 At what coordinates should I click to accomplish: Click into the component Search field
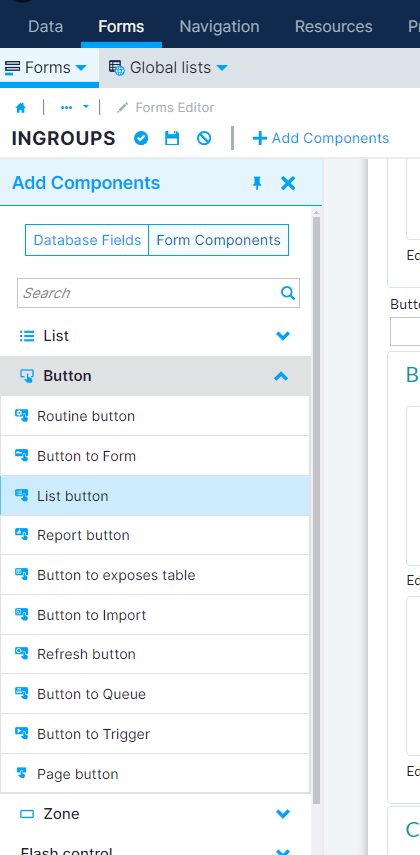coord(149,293)
